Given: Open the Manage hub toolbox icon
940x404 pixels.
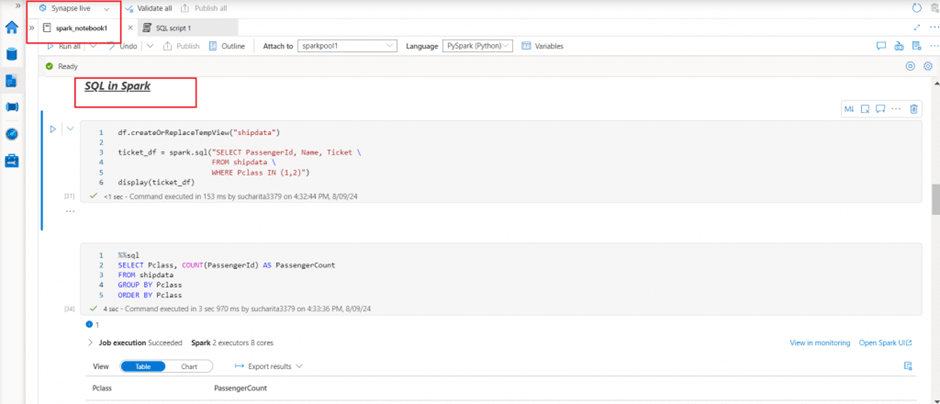Looking at the screenshot, I should click(12, 161).
